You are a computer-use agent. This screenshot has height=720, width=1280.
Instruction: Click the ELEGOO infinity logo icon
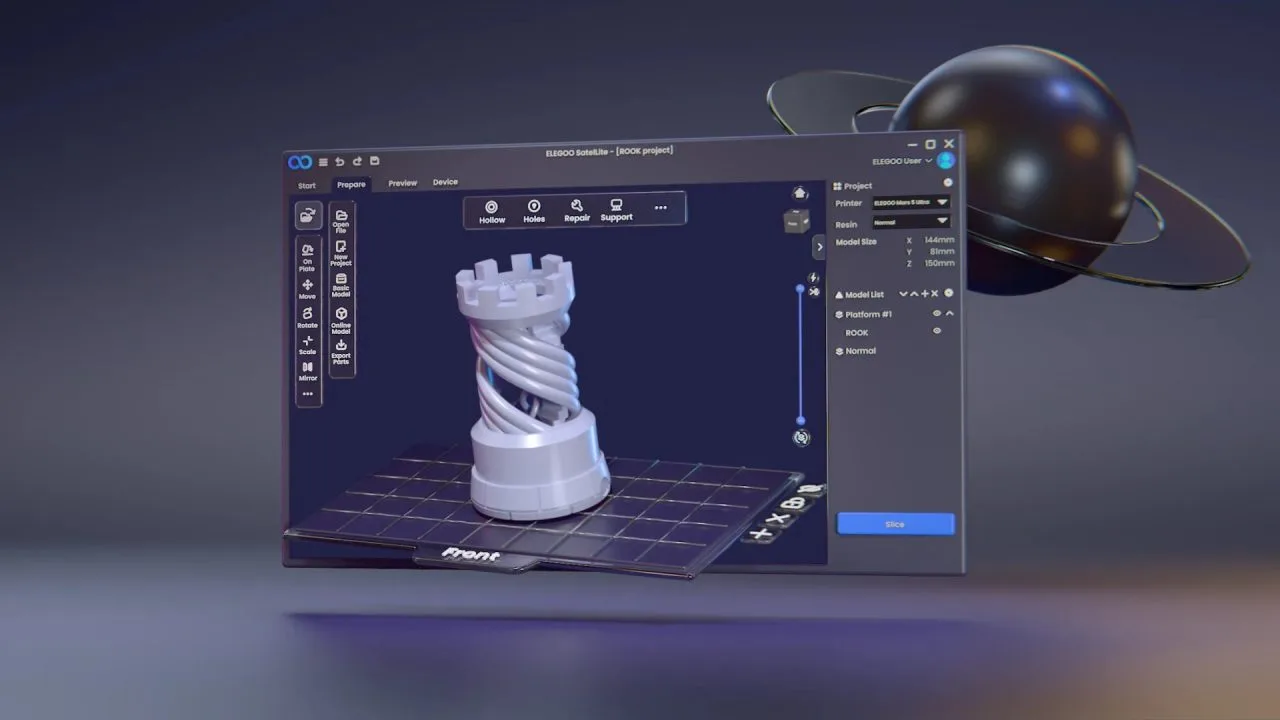300,162
